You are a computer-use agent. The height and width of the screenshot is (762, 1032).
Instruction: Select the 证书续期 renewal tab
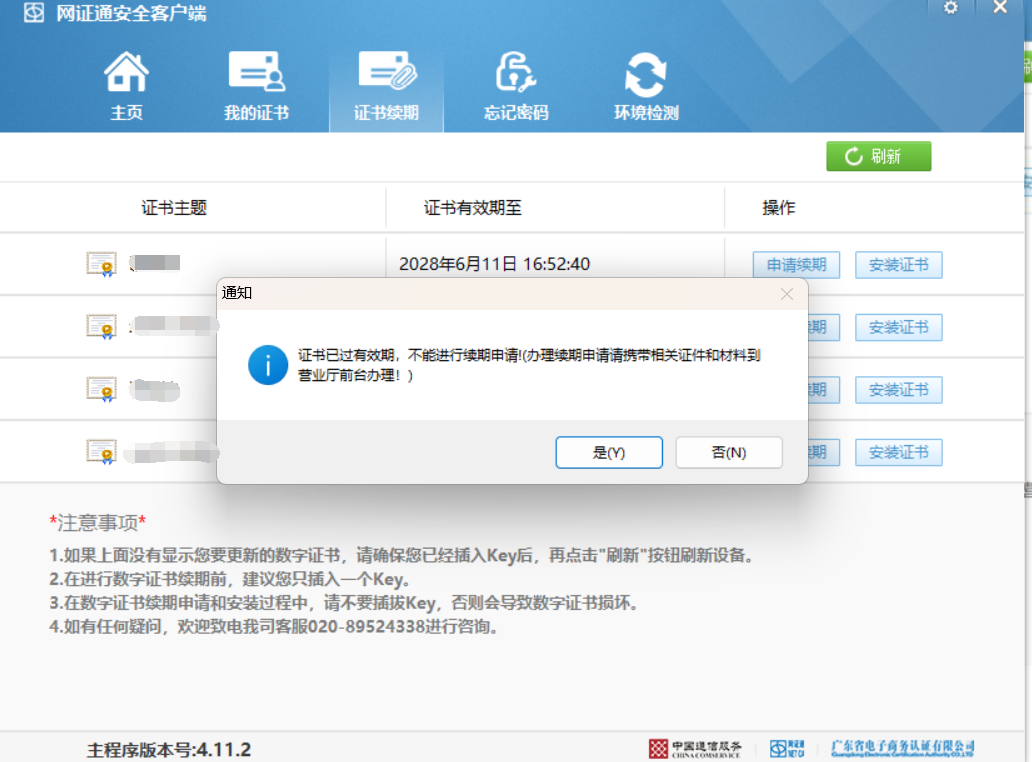(386, 86)
